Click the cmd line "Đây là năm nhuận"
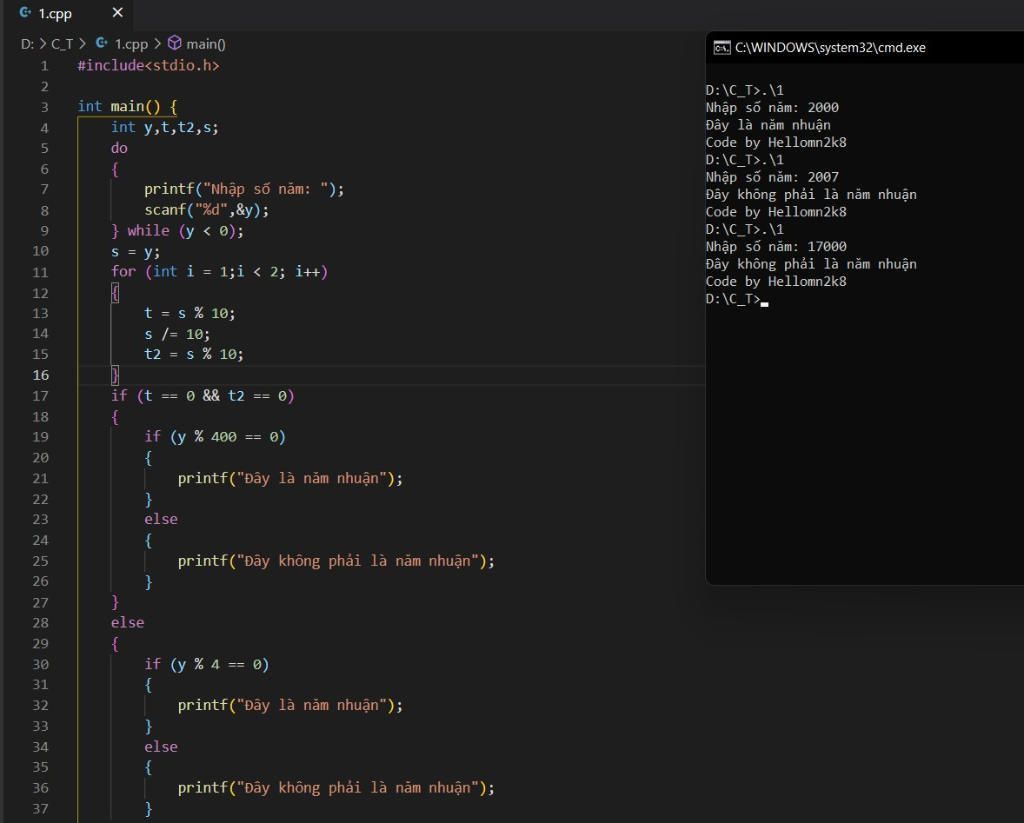The image size is (1024, 823). [768, 125]
